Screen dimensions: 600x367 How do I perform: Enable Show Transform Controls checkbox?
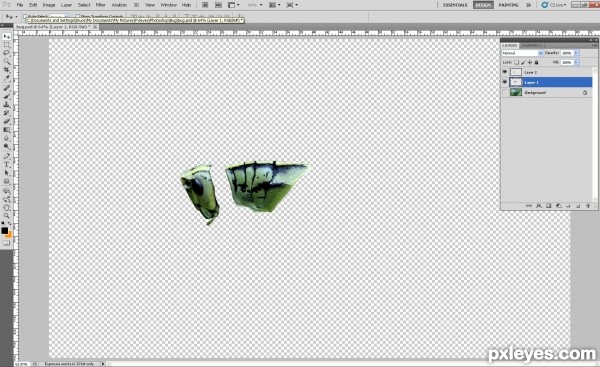[x=78, y=17]
